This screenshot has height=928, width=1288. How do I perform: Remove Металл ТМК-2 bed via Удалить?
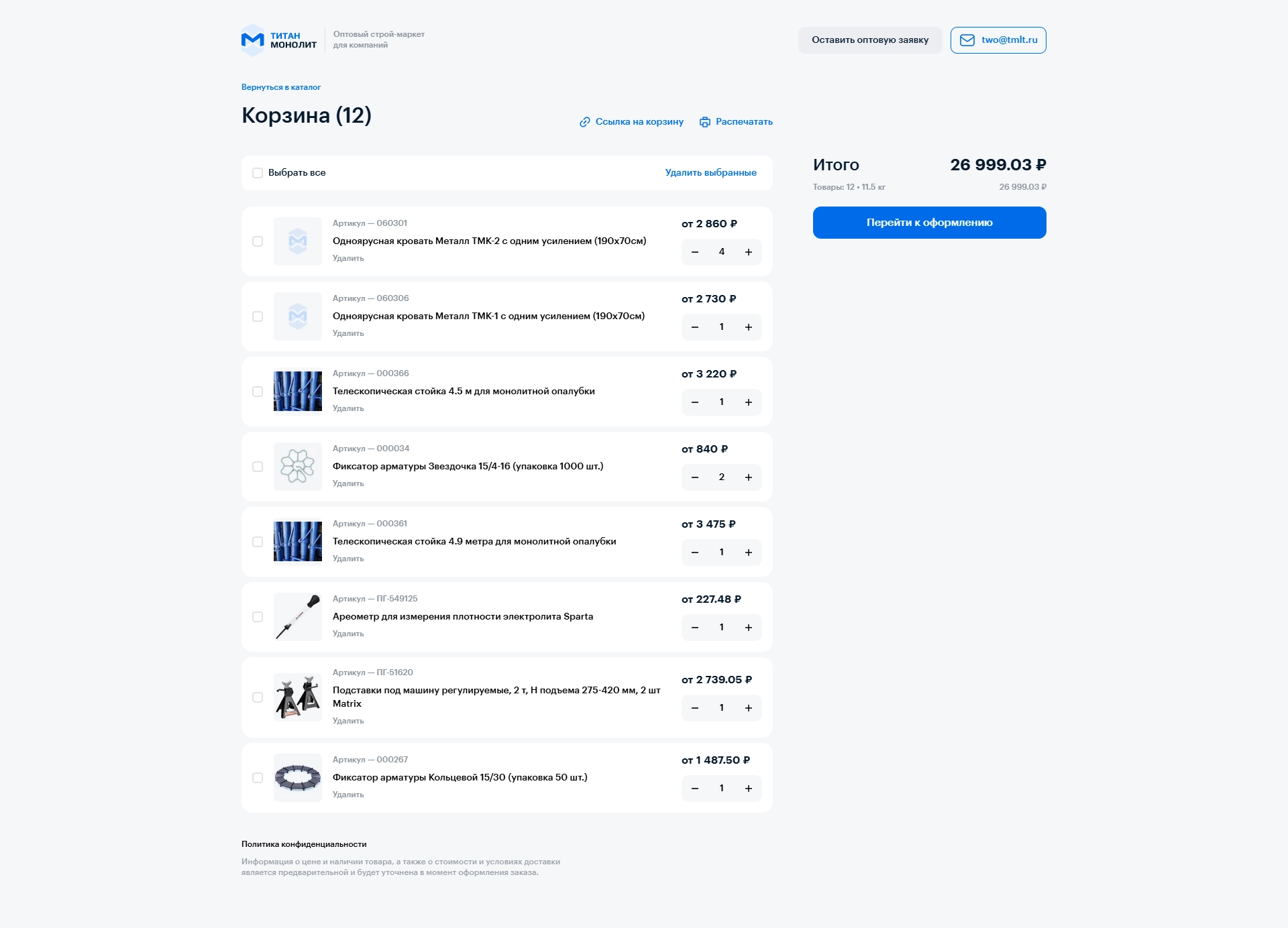(x=348, y=258)
